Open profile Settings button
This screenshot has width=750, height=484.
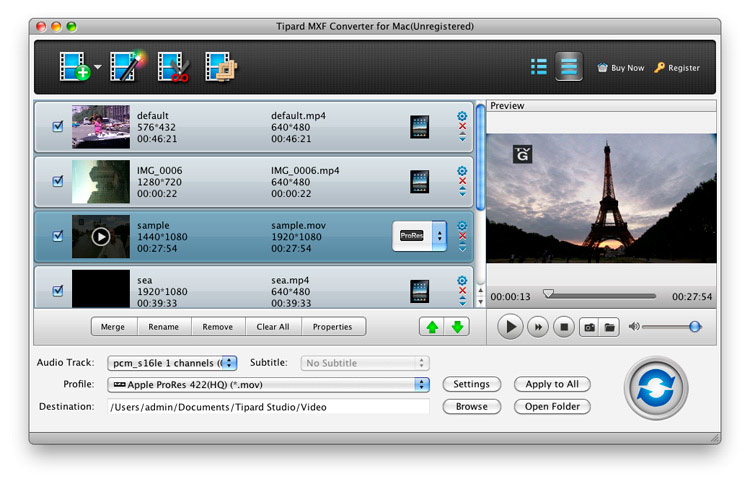coord(472,384)
